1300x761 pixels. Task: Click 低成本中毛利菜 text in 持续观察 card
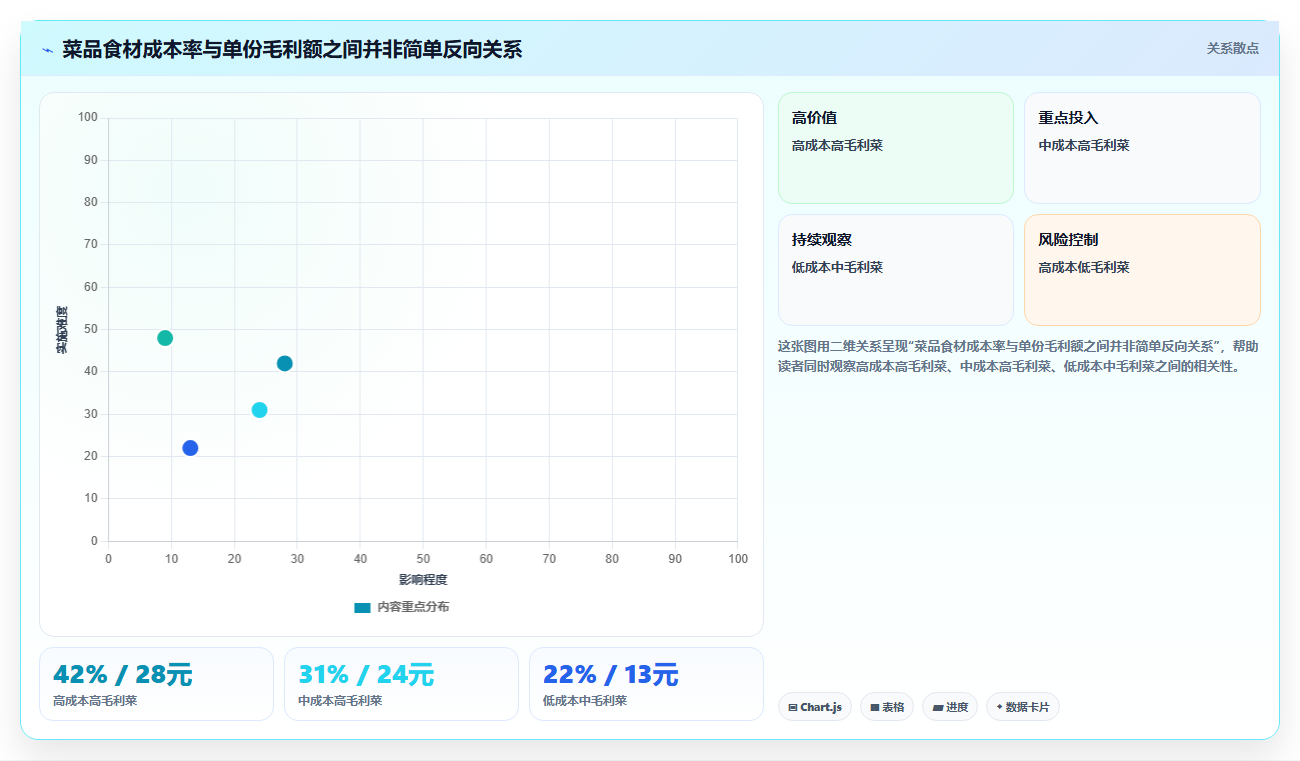tap(837, 268)
